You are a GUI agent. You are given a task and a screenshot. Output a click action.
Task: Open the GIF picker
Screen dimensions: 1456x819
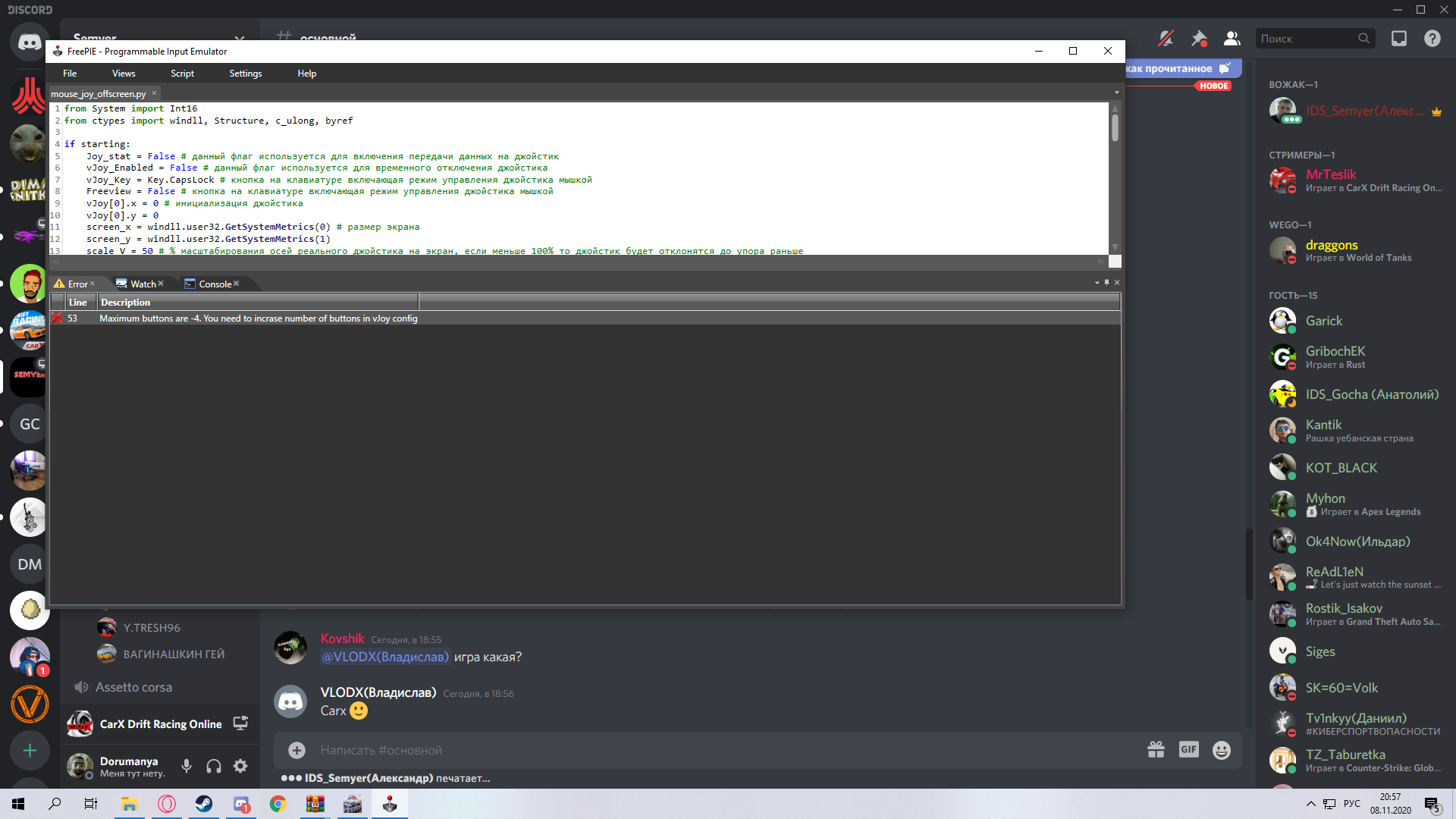click(x=1188, y=750)
